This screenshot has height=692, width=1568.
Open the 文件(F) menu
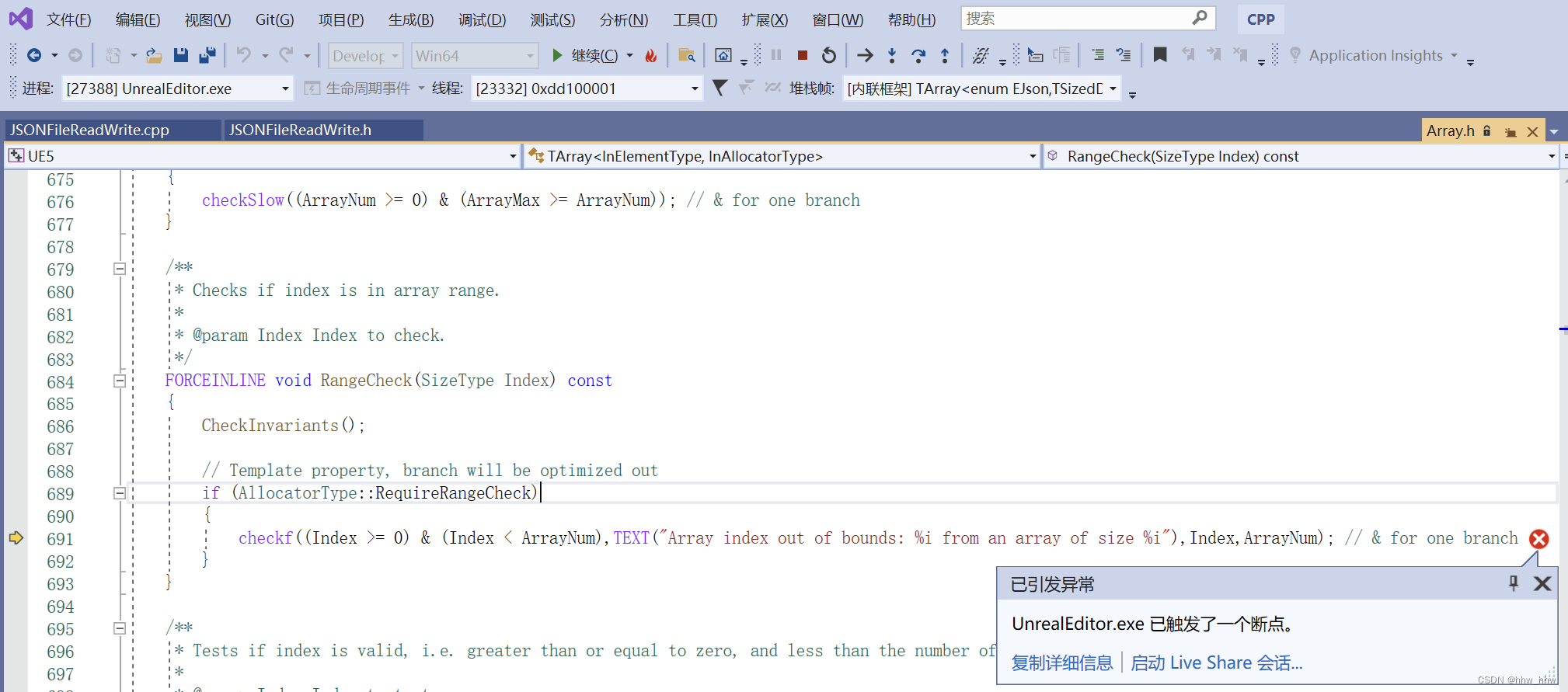(68, 19)
